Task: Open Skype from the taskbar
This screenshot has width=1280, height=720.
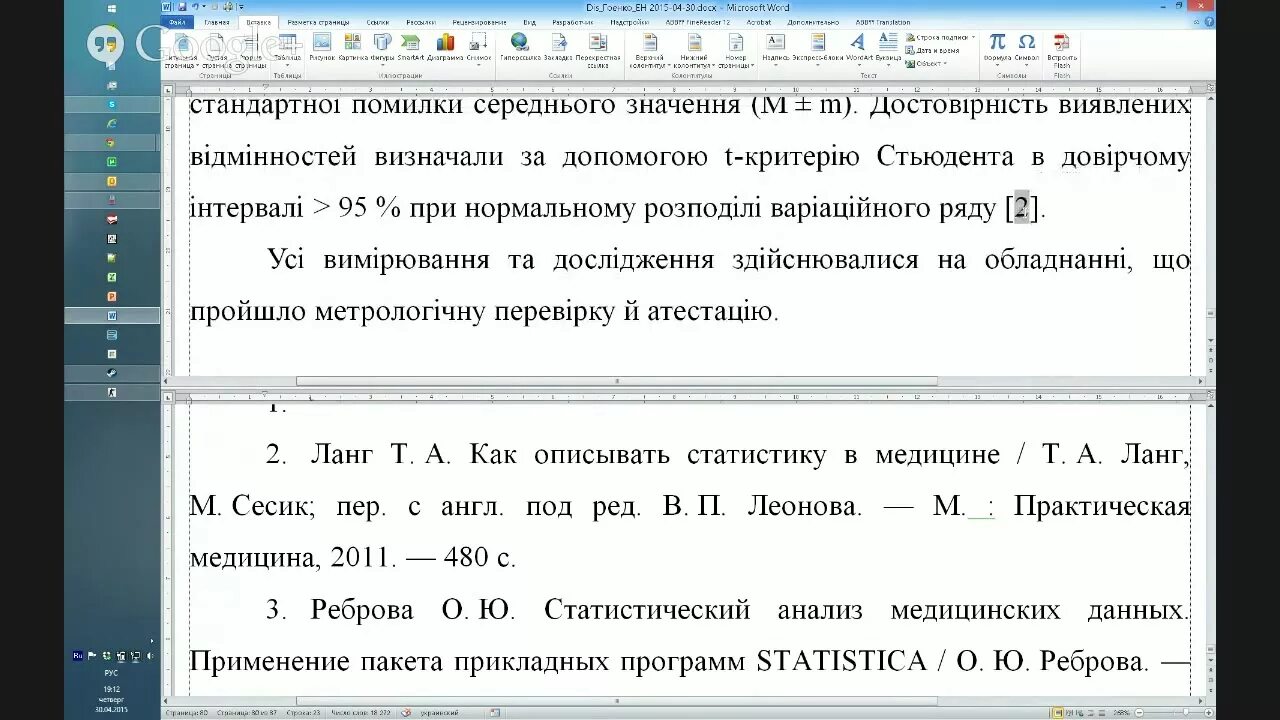Action: [112, 104]
